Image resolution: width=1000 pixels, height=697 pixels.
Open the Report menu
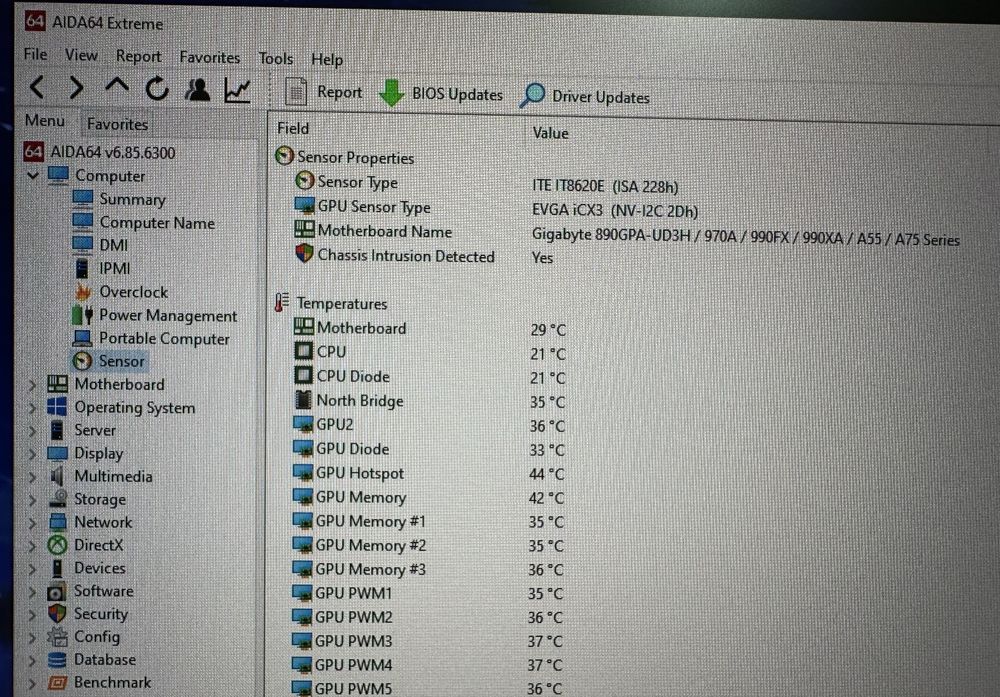[138, 57]
